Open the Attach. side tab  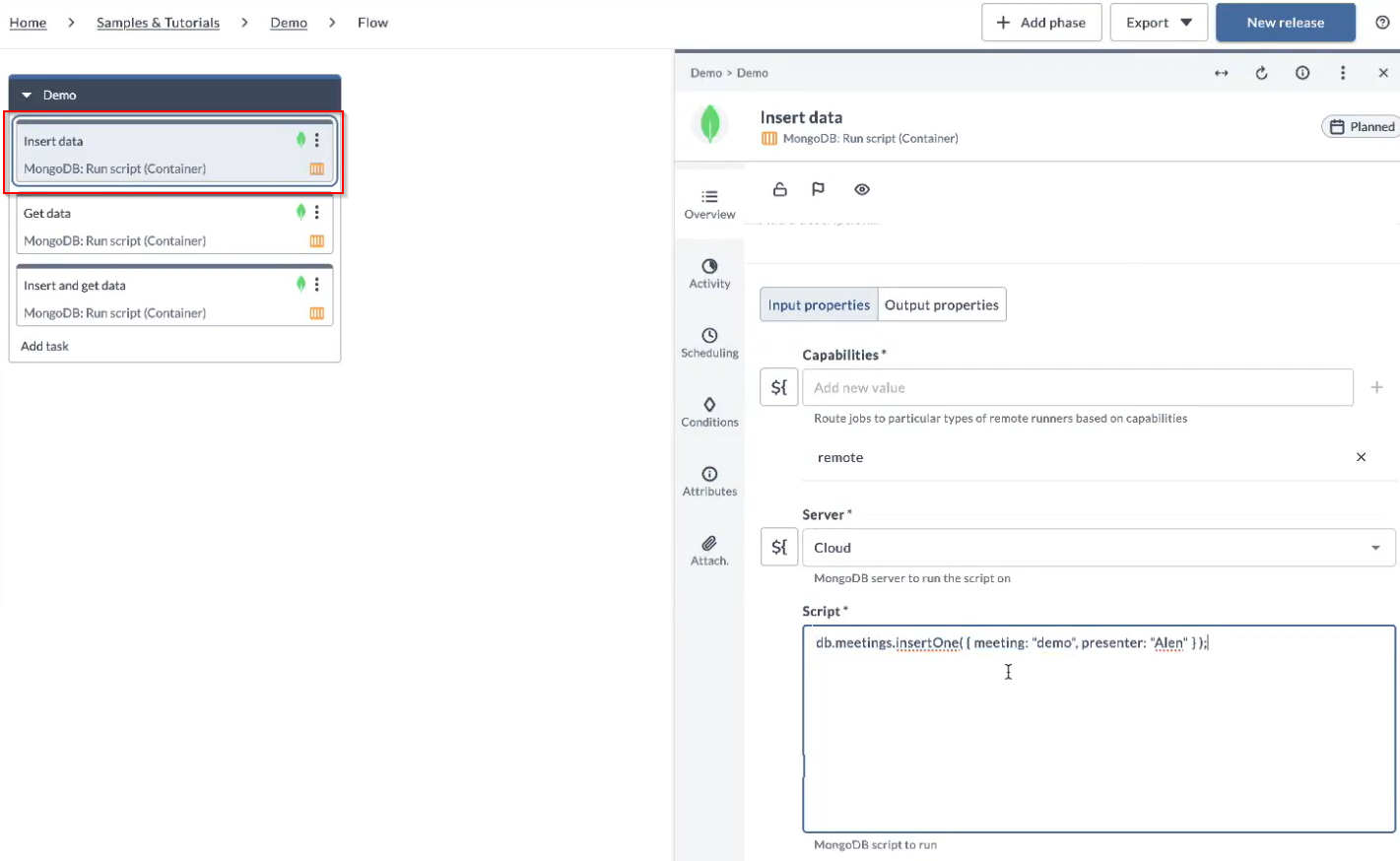tap(709, 551)
